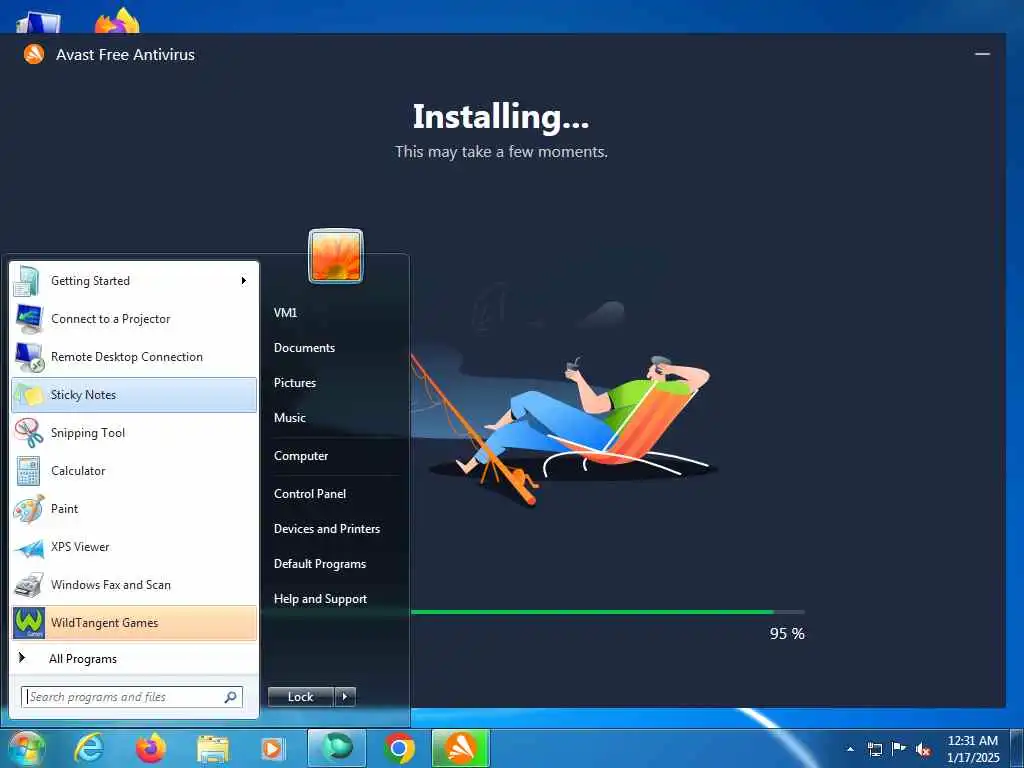Minimize the Avast installer window

pyautogui.click(x=982, y=54)
